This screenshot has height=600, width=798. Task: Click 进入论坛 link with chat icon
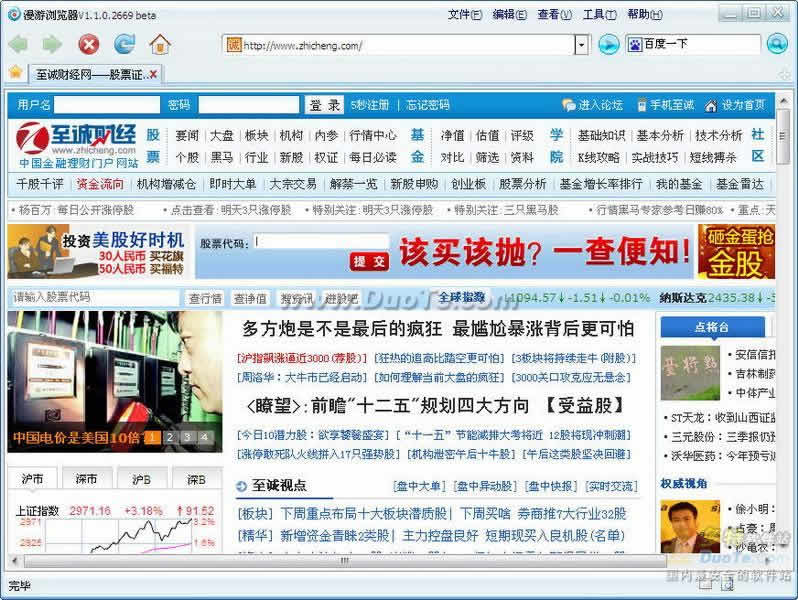pos(592,105)
